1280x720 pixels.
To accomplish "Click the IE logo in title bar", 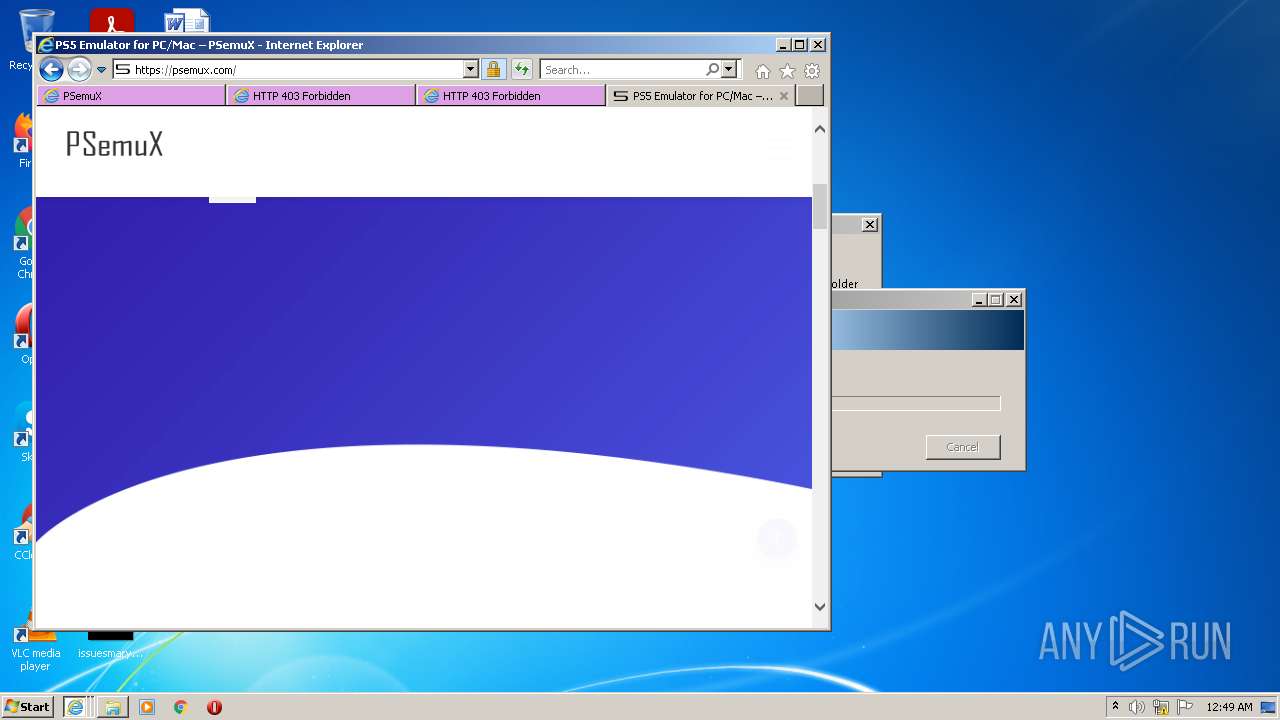I will (45, 45).
